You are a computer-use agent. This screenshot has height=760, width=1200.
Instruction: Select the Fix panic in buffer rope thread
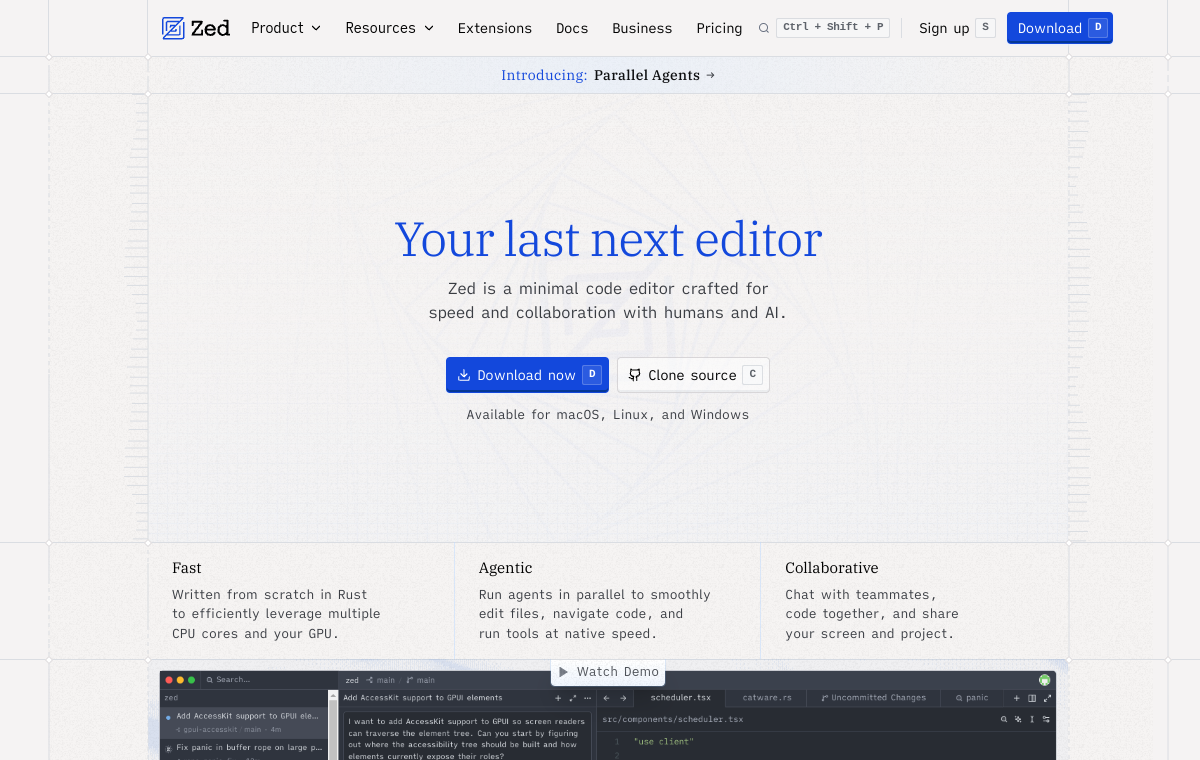click(x=243, y=749)
